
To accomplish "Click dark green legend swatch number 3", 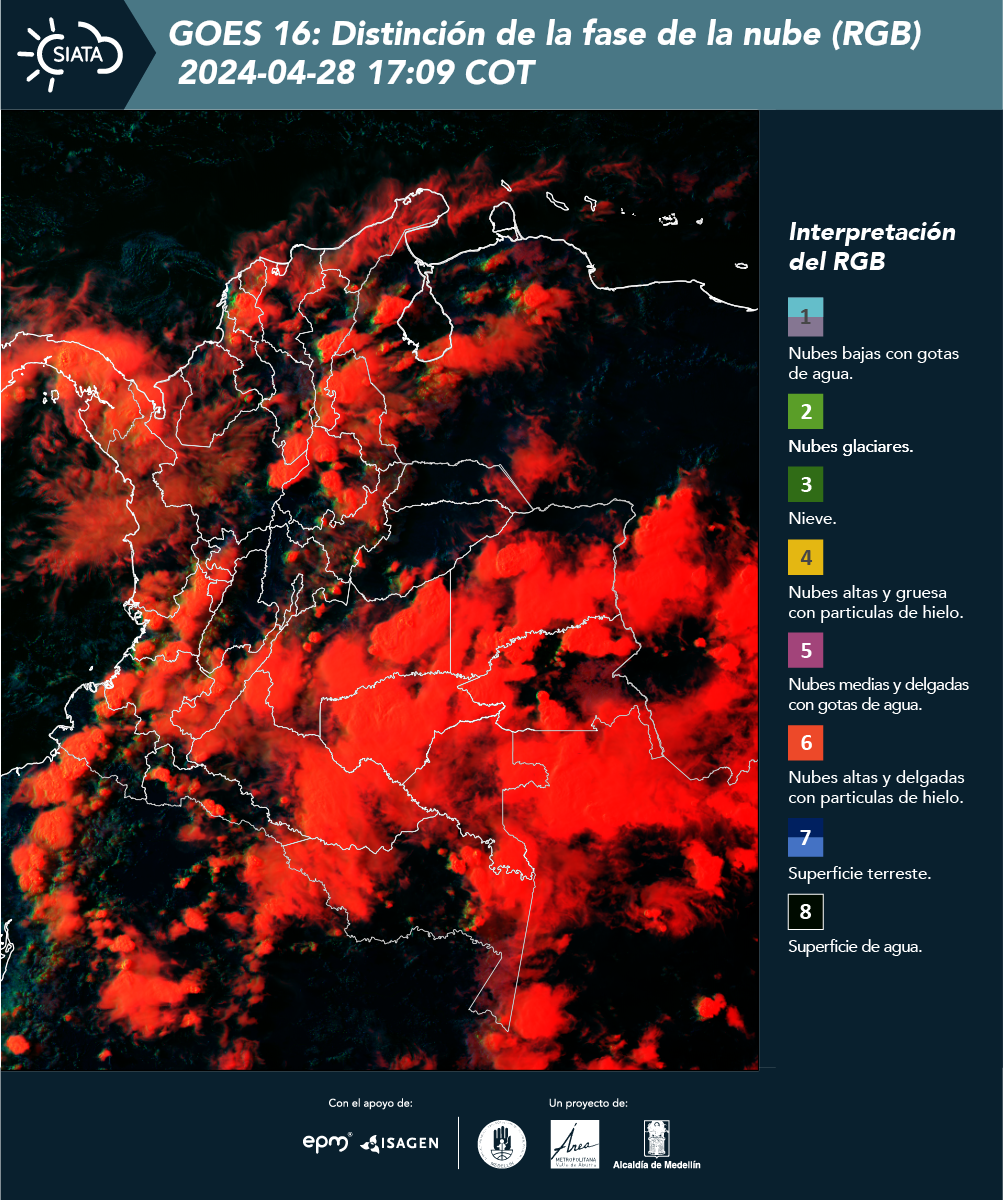I will [x=805, y=484].
